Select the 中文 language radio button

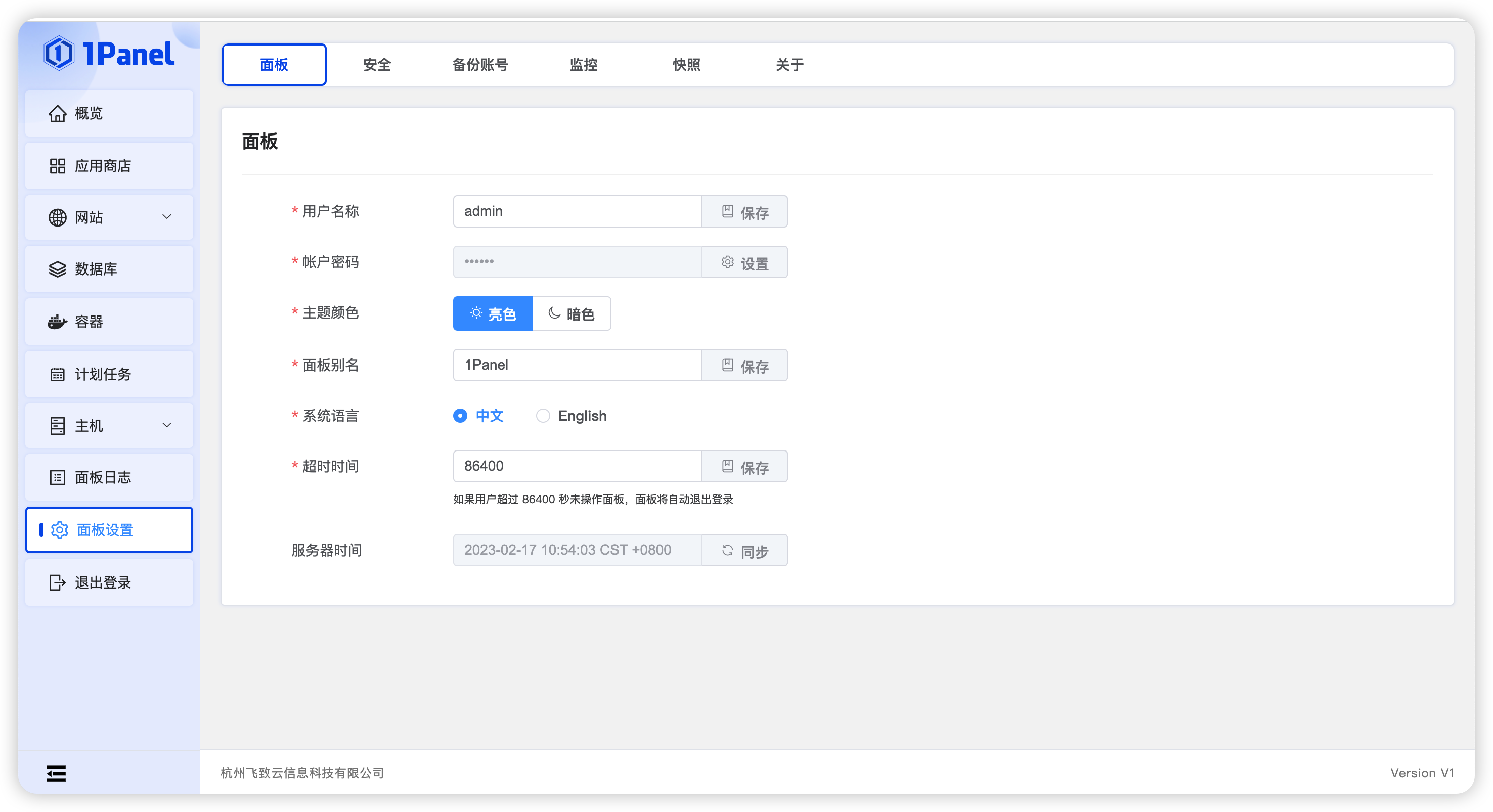pos(460,416)
